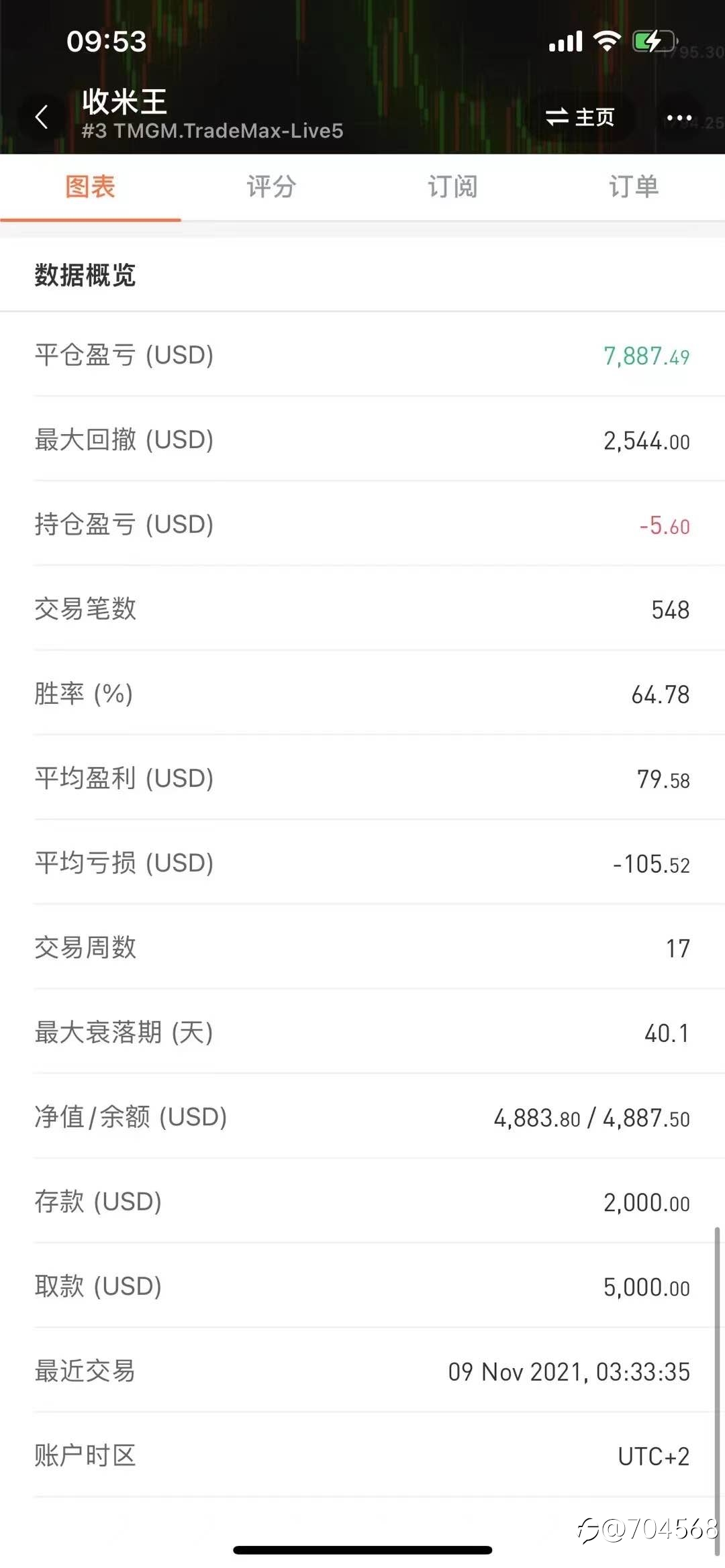
Task: Tap the home indicator bar
Action: pos(362,1550)
